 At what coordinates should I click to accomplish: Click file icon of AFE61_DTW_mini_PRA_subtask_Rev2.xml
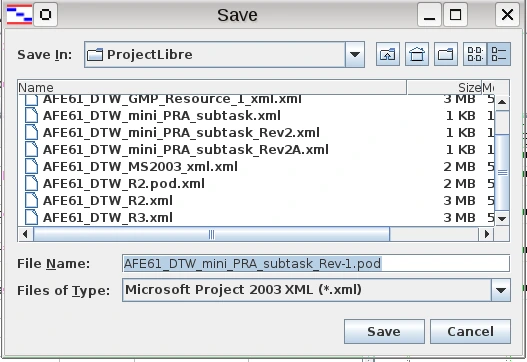click(x=32, y=132)
